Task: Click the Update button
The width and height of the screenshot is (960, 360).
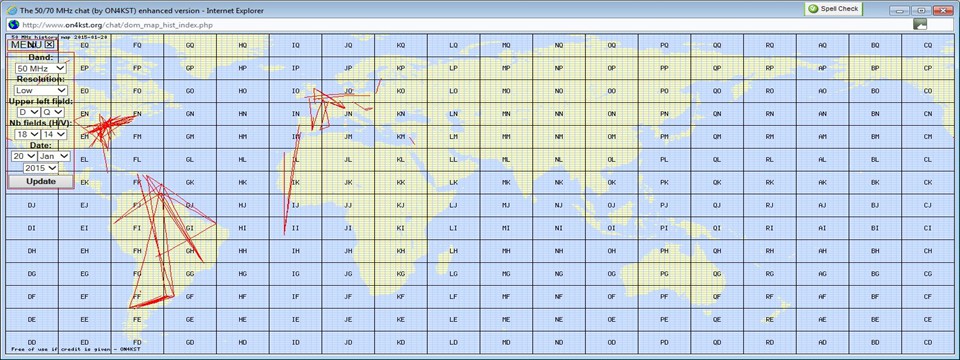Action: [41, 181]
